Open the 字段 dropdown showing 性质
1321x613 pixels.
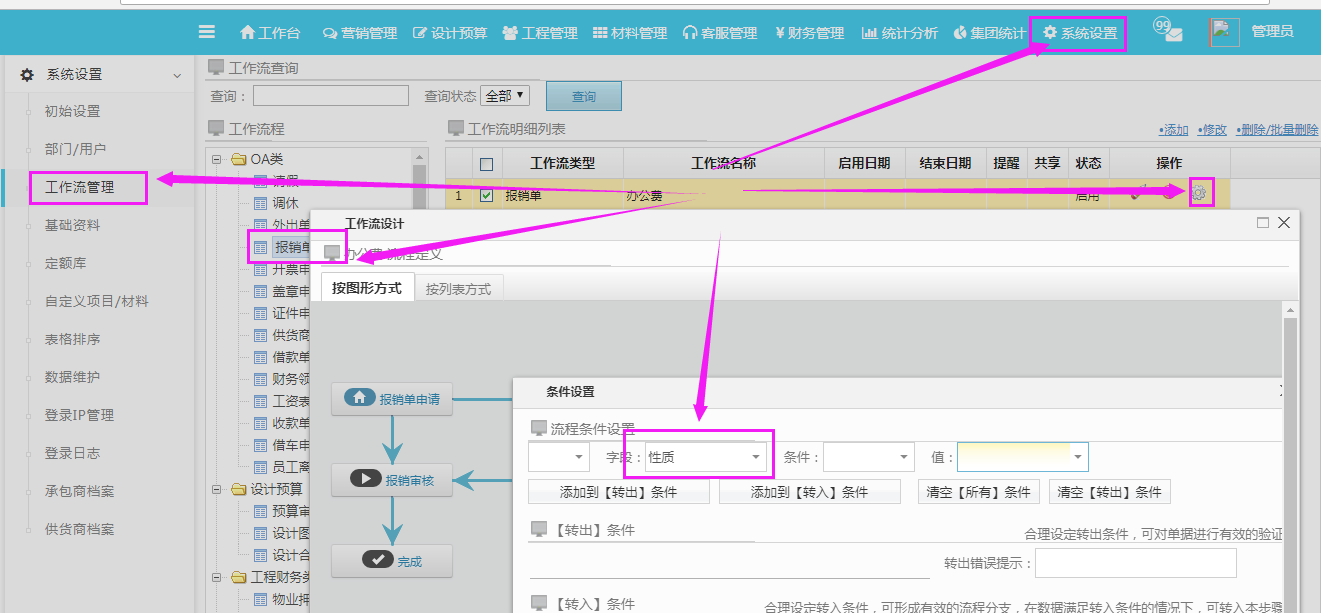[x=707, y=457]
